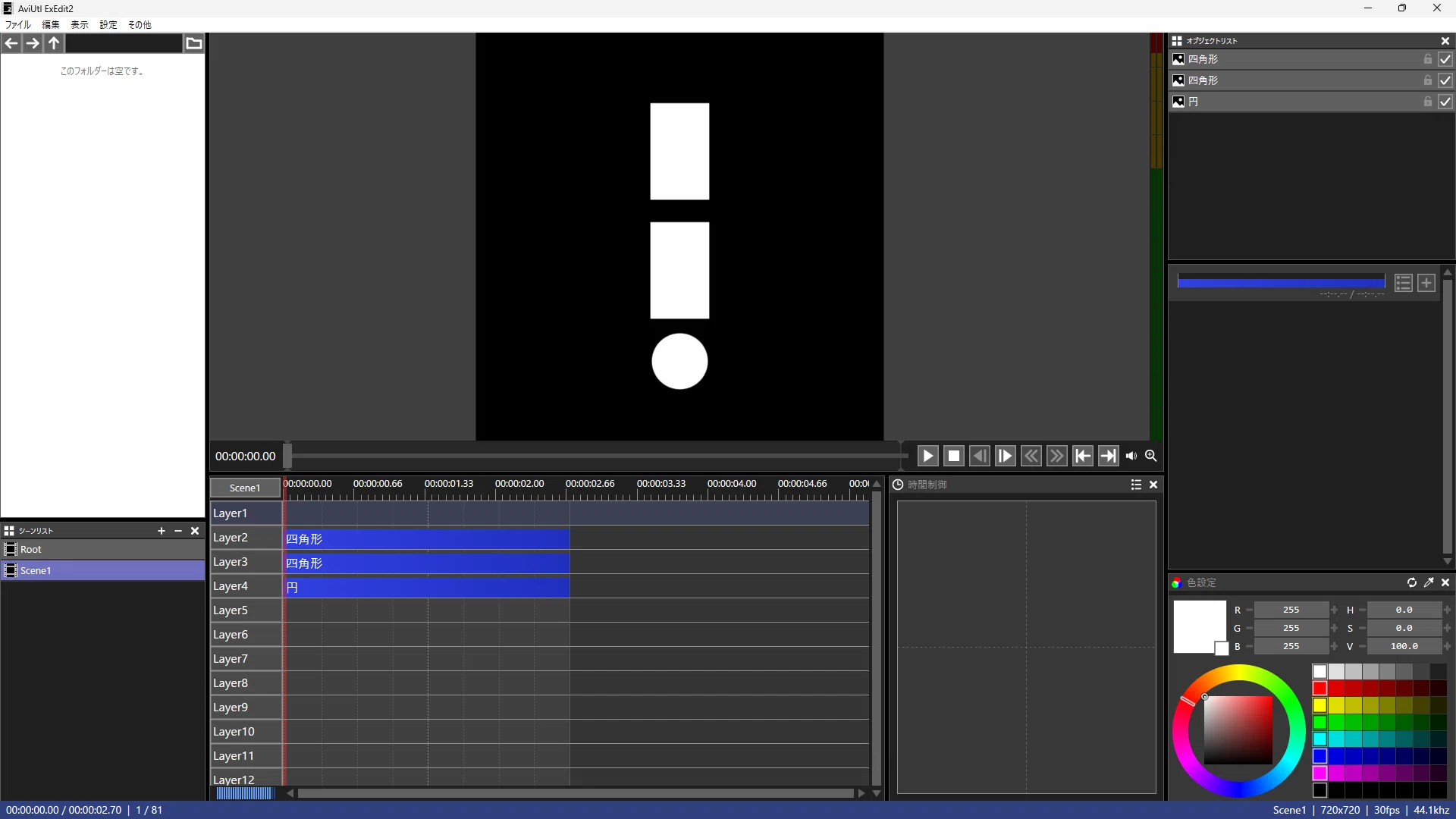Screen dimensions: 1456x819
Task: Click the speaker volume icon
Action: pos(1131,456)
